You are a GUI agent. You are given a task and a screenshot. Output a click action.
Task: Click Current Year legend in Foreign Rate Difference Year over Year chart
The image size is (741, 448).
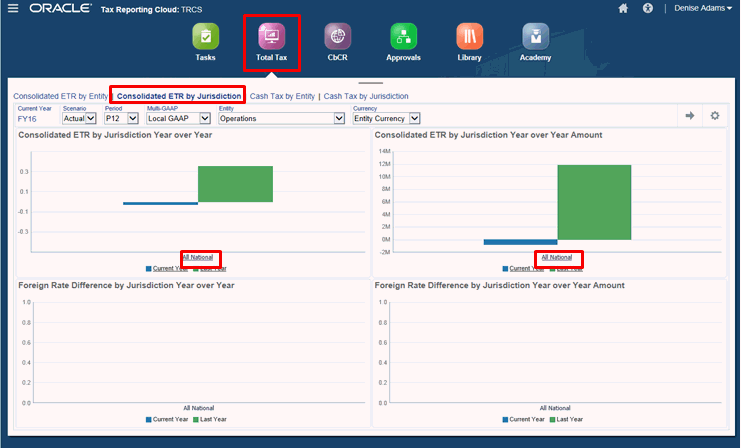pyautogui.click(x=167, y=419)
